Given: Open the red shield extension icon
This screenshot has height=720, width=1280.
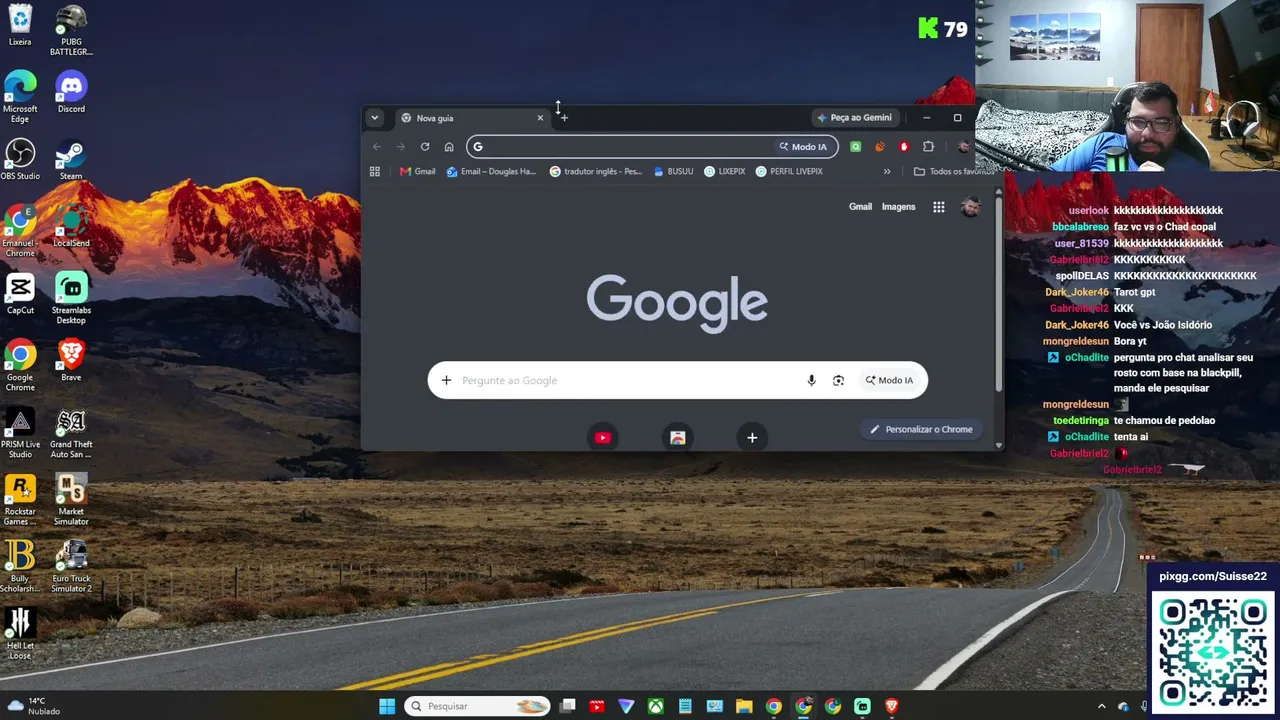Looking at the screenshot, I should click(x=904, y=147).
